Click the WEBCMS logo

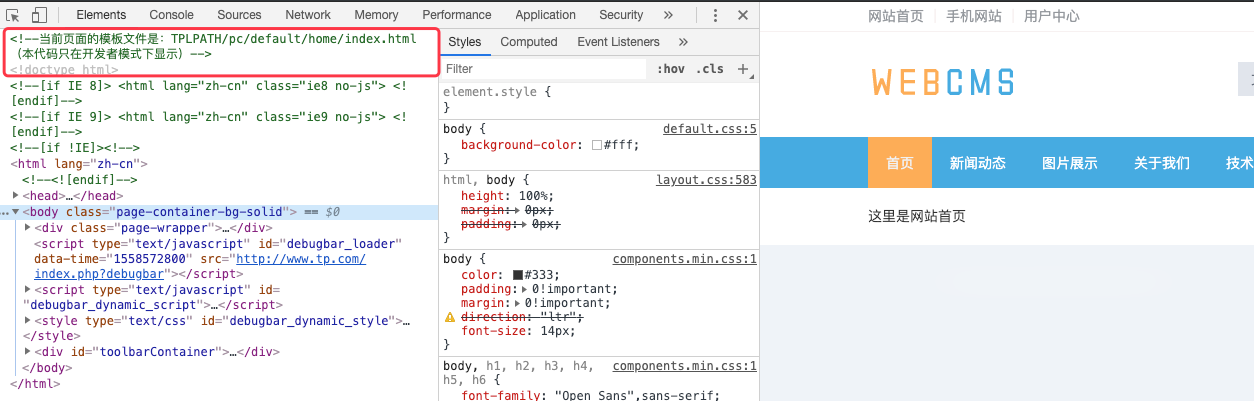(943, 82)
